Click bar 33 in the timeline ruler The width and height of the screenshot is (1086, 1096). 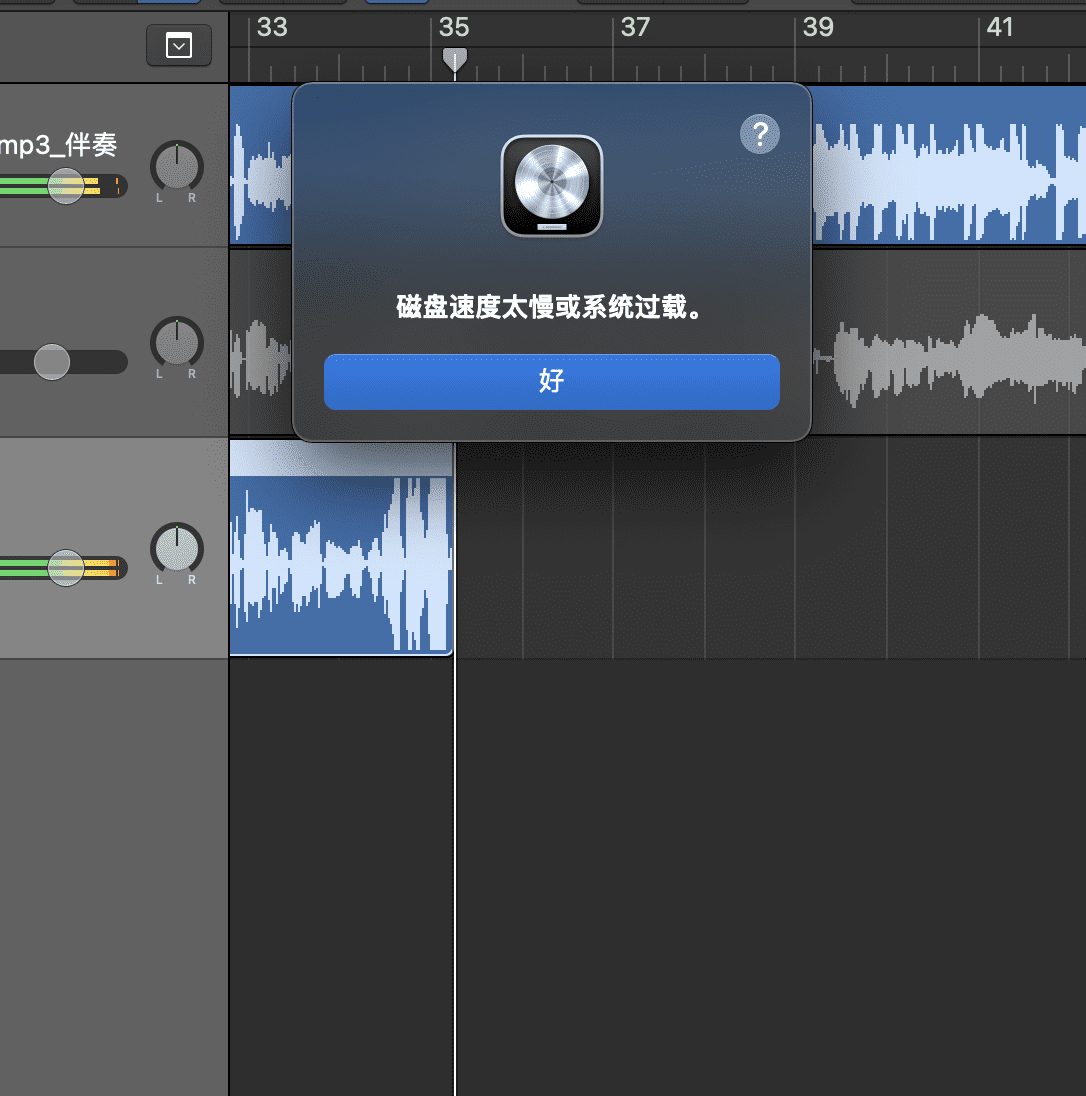(271, 28)
